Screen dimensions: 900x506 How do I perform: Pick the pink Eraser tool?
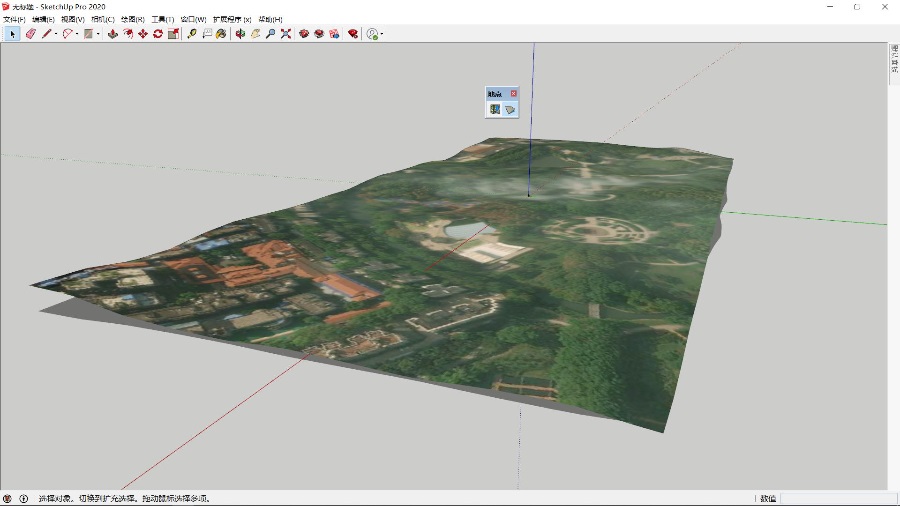coord(30,34)
